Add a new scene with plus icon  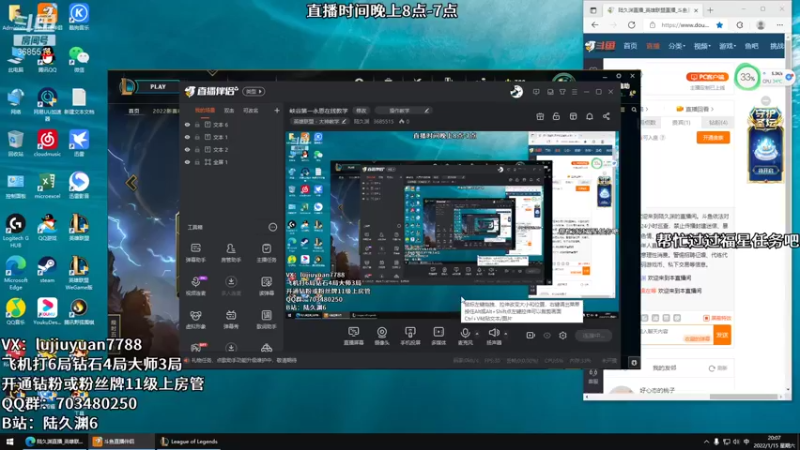pyautogui.click(x=277, y=110)
